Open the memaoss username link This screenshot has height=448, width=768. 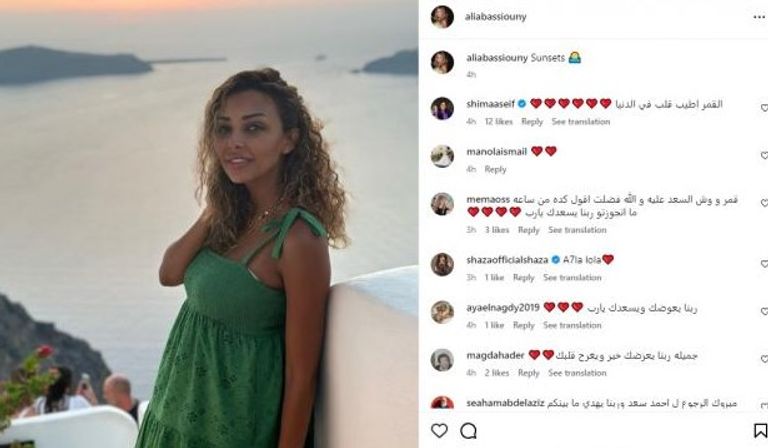[488, 200]
